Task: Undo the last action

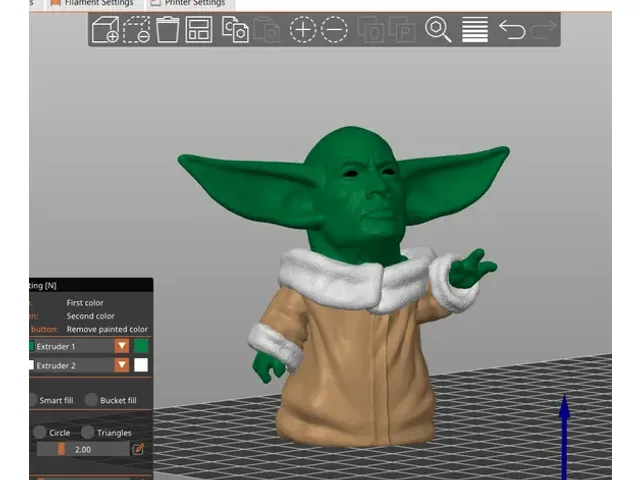Action: pos(512,29)
